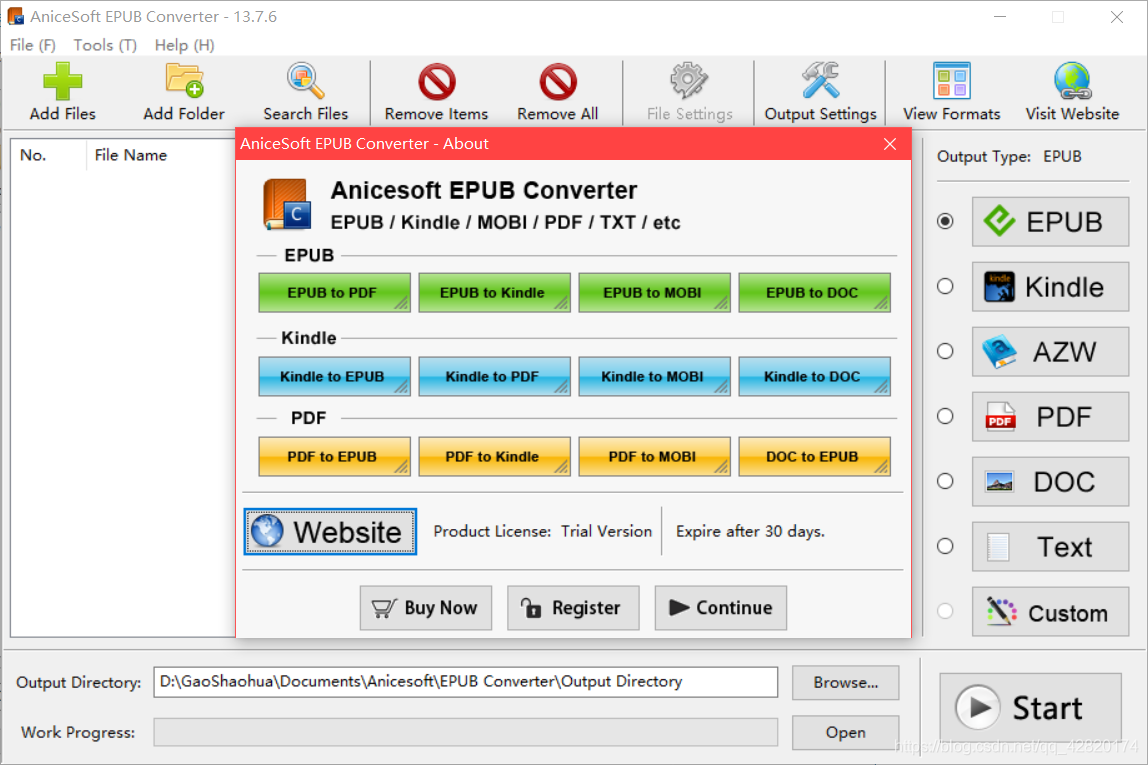Click the Start conversion button
The height and width of the screenshot is (765, 1148).
click(1030, 707)
